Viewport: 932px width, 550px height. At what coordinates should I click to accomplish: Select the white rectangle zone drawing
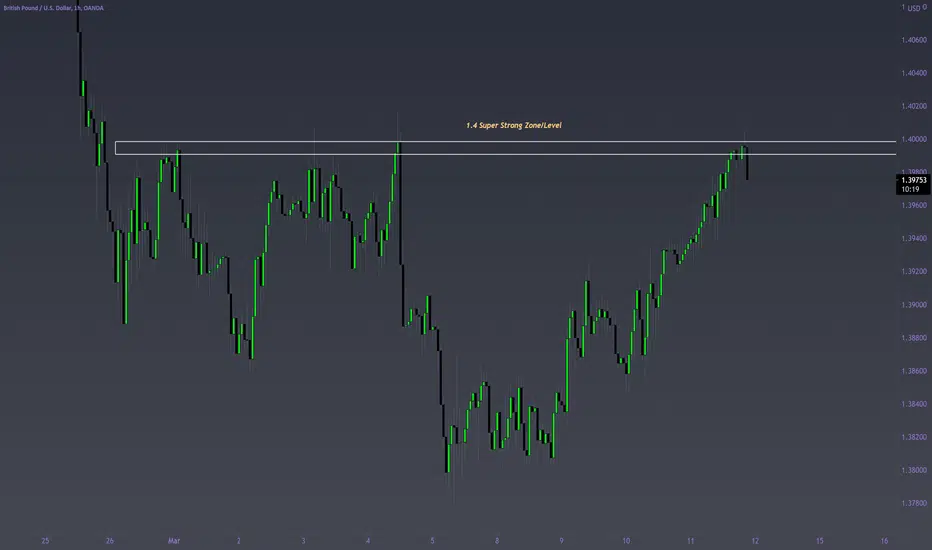point(505,148)
